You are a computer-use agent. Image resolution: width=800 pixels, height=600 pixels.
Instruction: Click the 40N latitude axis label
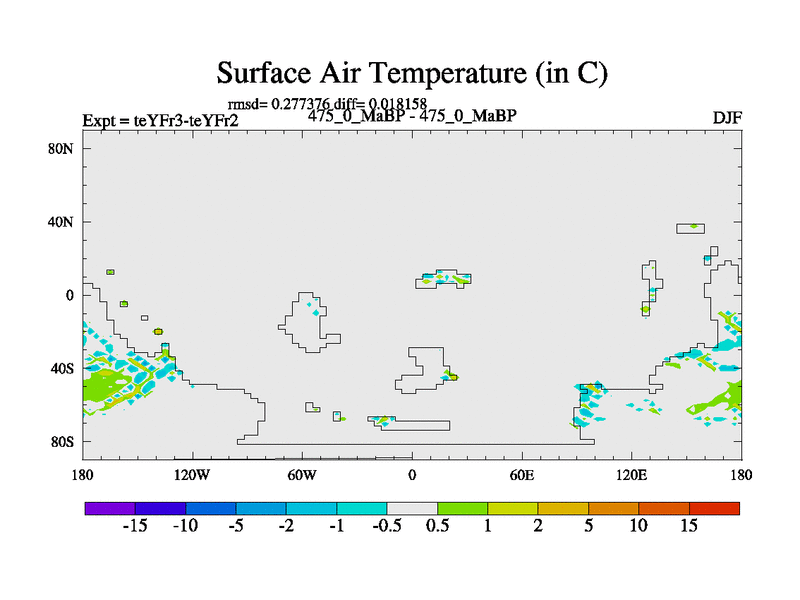tap(63, 222)
